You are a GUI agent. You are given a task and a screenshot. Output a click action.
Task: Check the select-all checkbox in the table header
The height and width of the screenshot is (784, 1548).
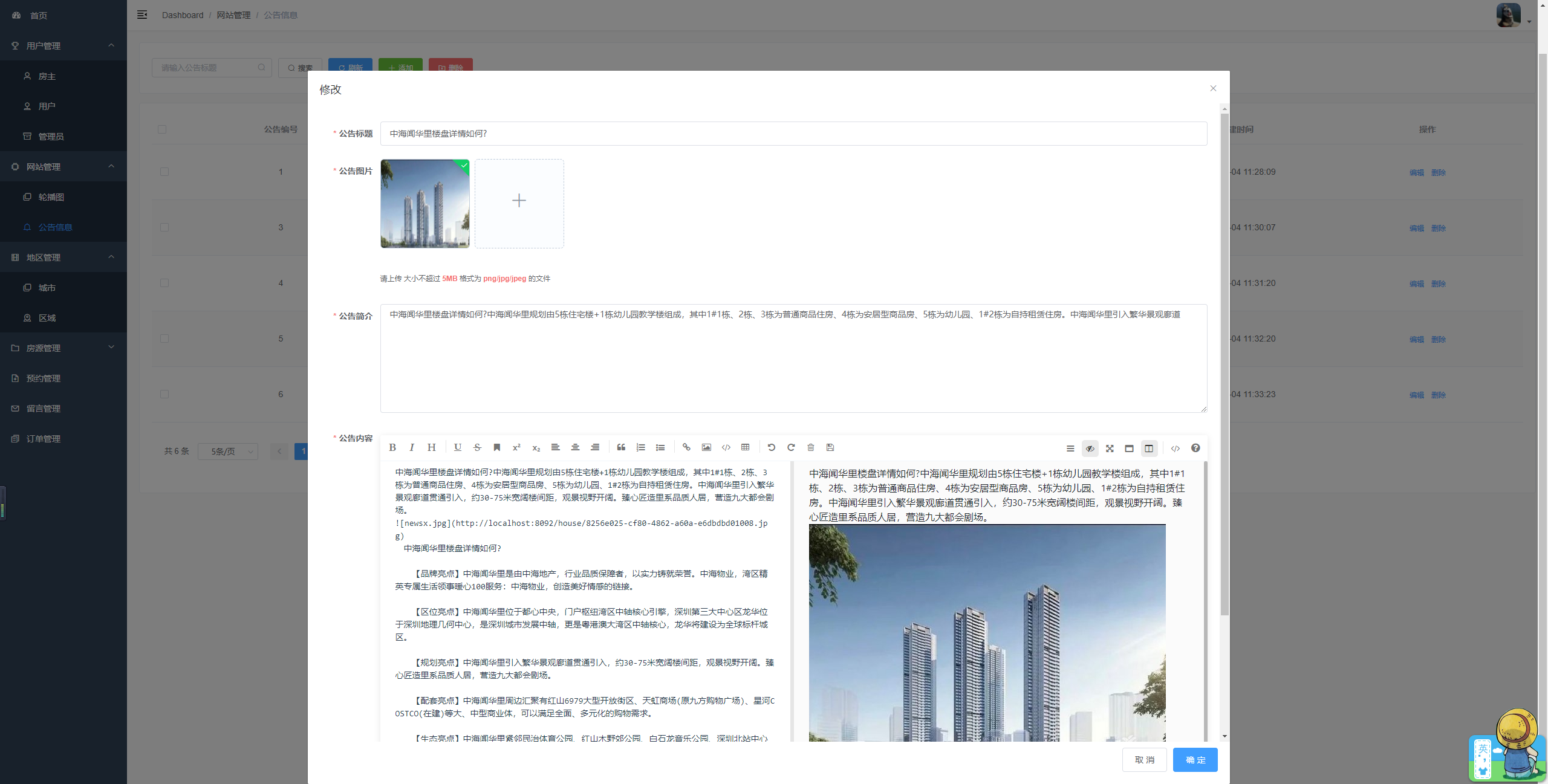coord(162,129)
